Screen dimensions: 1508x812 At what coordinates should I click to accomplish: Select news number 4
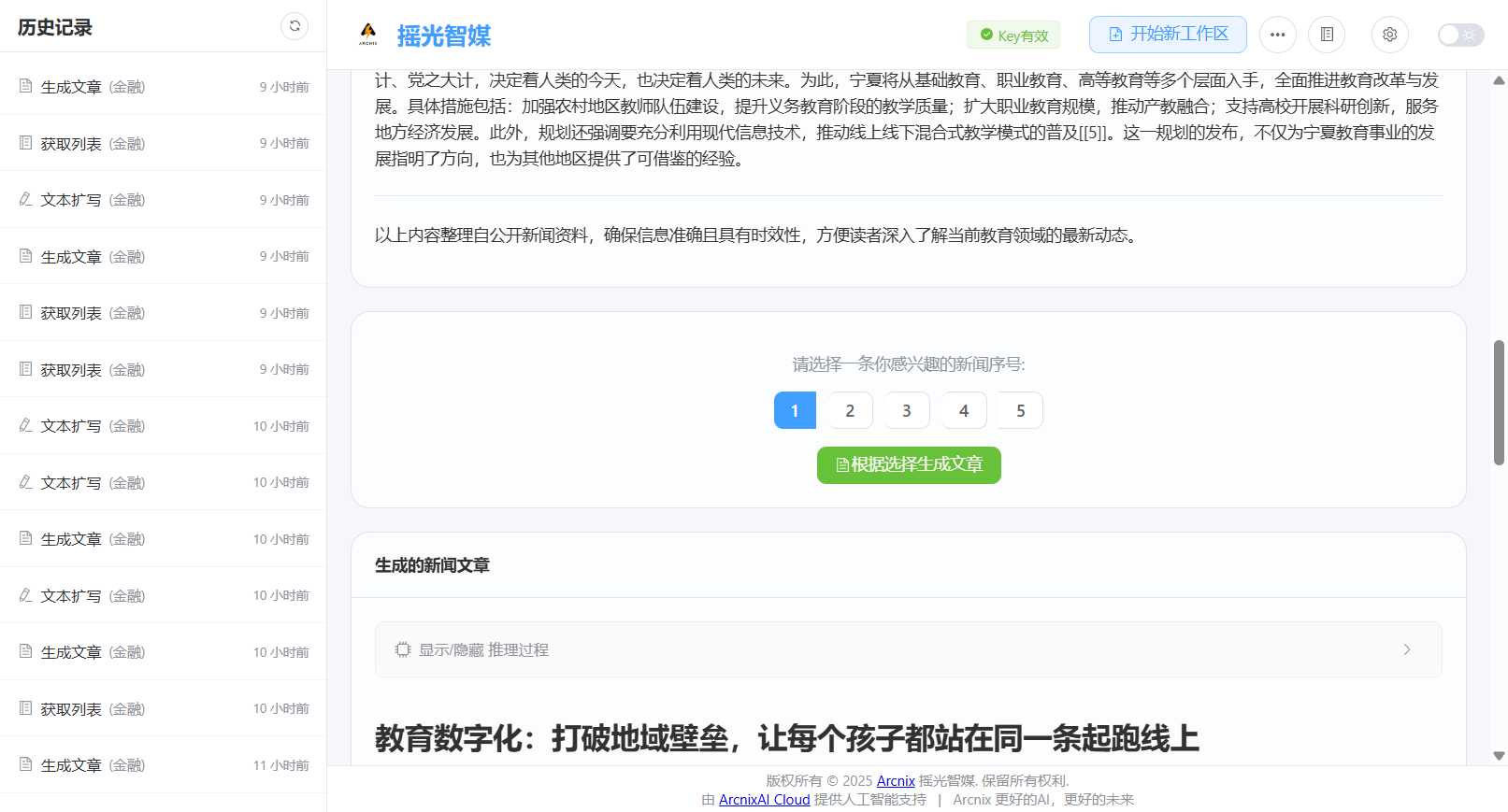963,410
